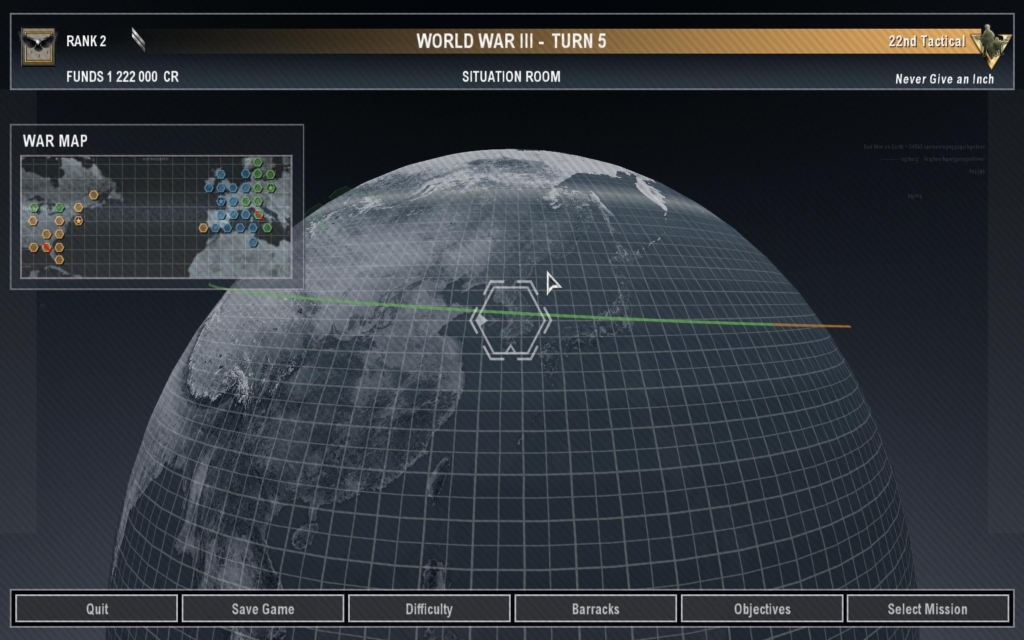The image size is (1024, 640).
Task: Quit the game
Action: (x=97, y=609)
